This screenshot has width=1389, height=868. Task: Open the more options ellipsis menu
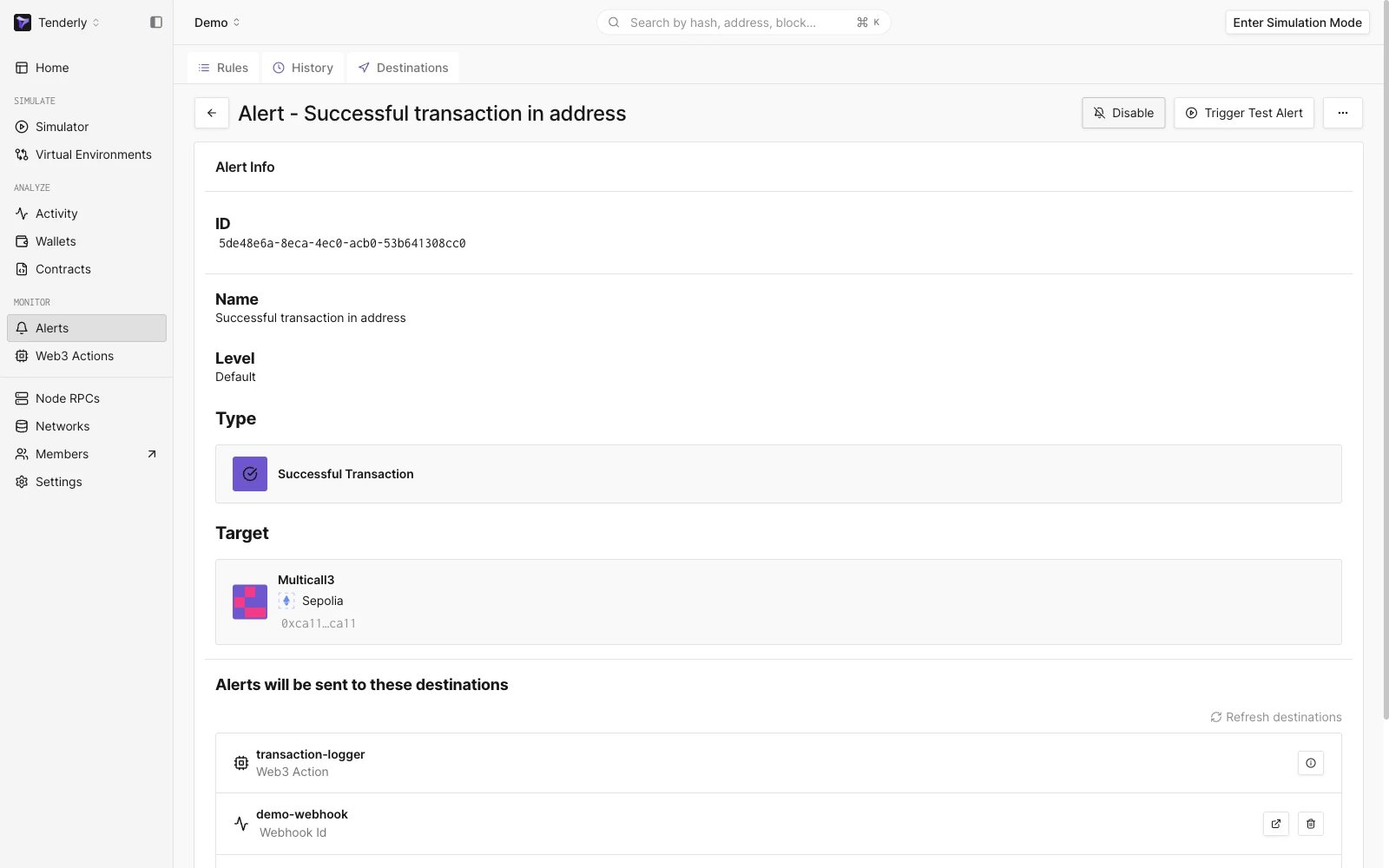[x=1342, y=113]
